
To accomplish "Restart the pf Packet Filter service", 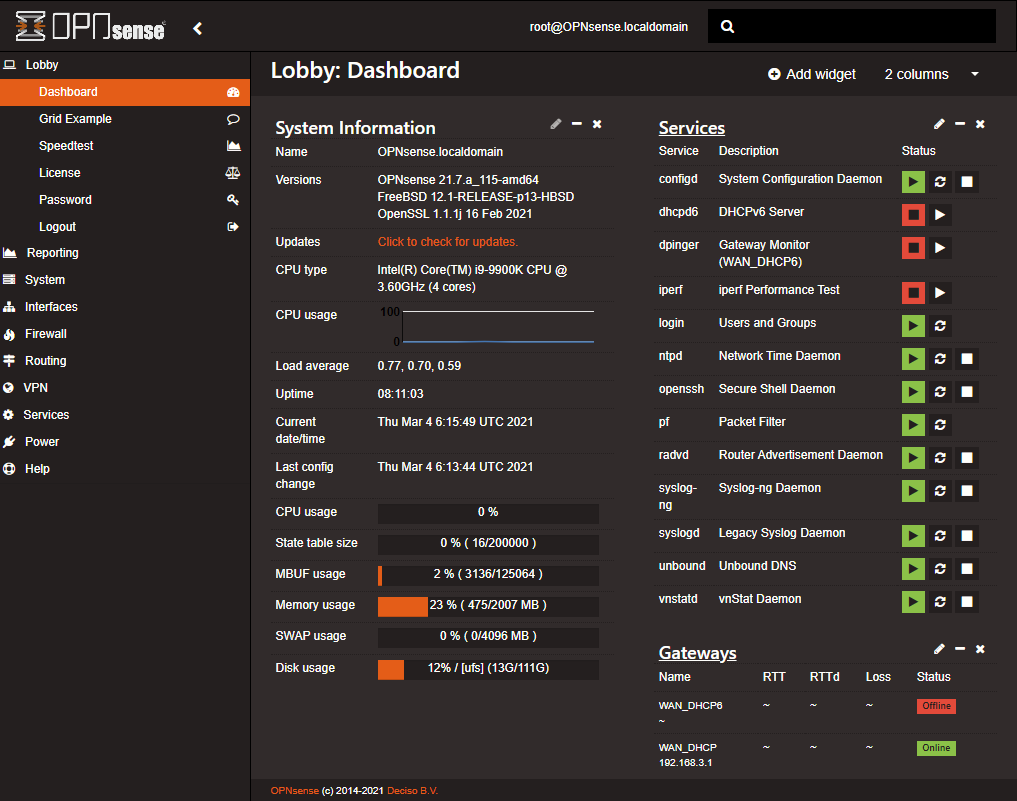I will pos(940,424).
